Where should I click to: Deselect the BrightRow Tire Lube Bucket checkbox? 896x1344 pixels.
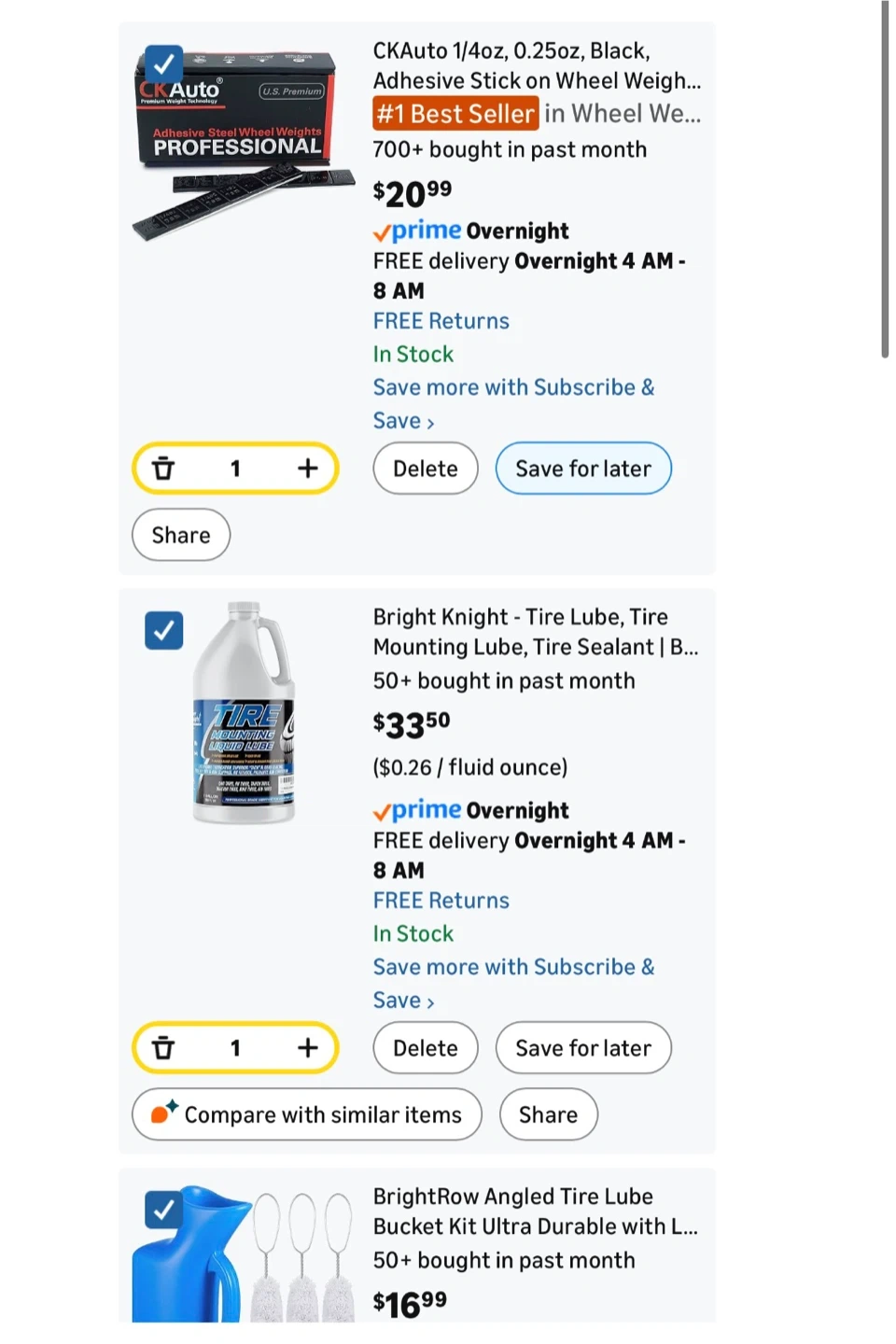point(164,1211)
